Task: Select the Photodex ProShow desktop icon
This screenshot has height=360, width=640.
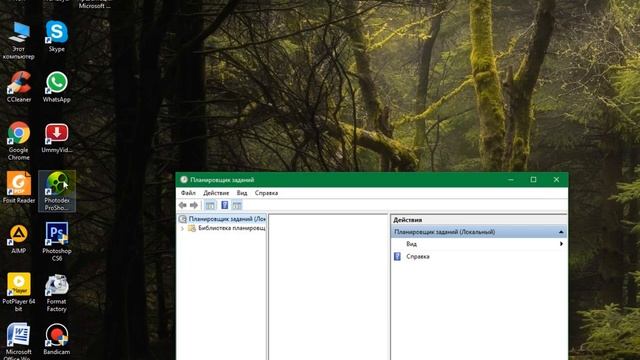Action: point(57,191)
